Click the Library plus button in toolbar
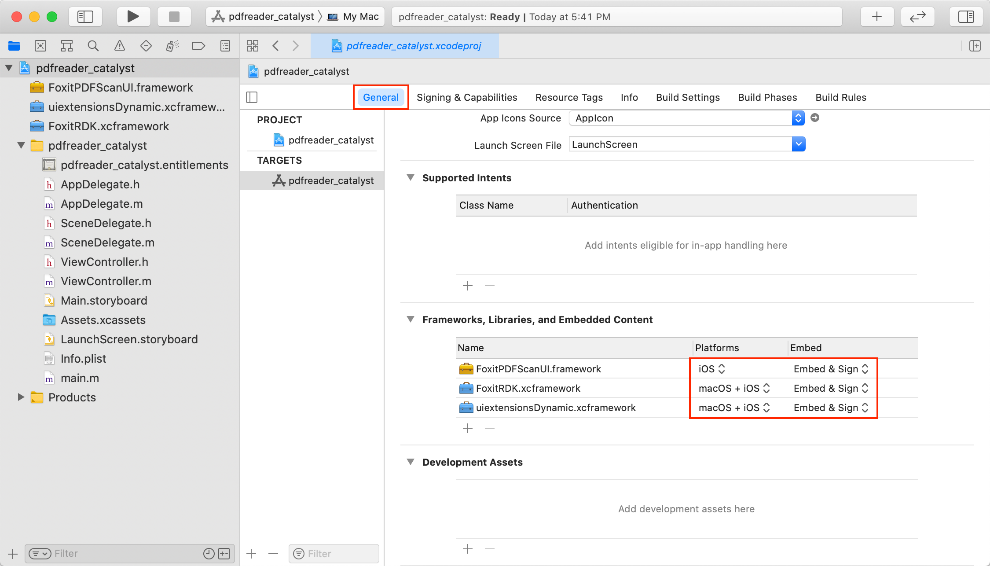Viewport: 990px width, 566px height. click(877, 17)
